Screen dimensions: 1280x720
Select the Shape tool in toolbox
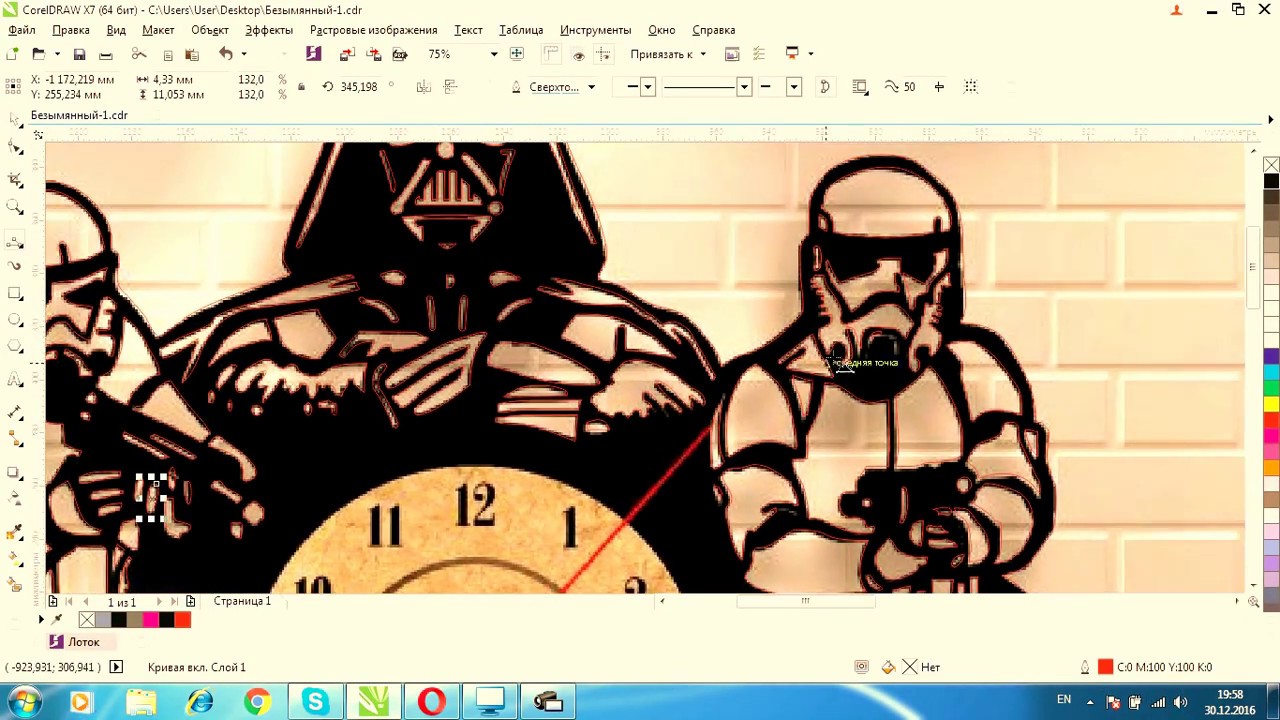(x=15, y=148)
